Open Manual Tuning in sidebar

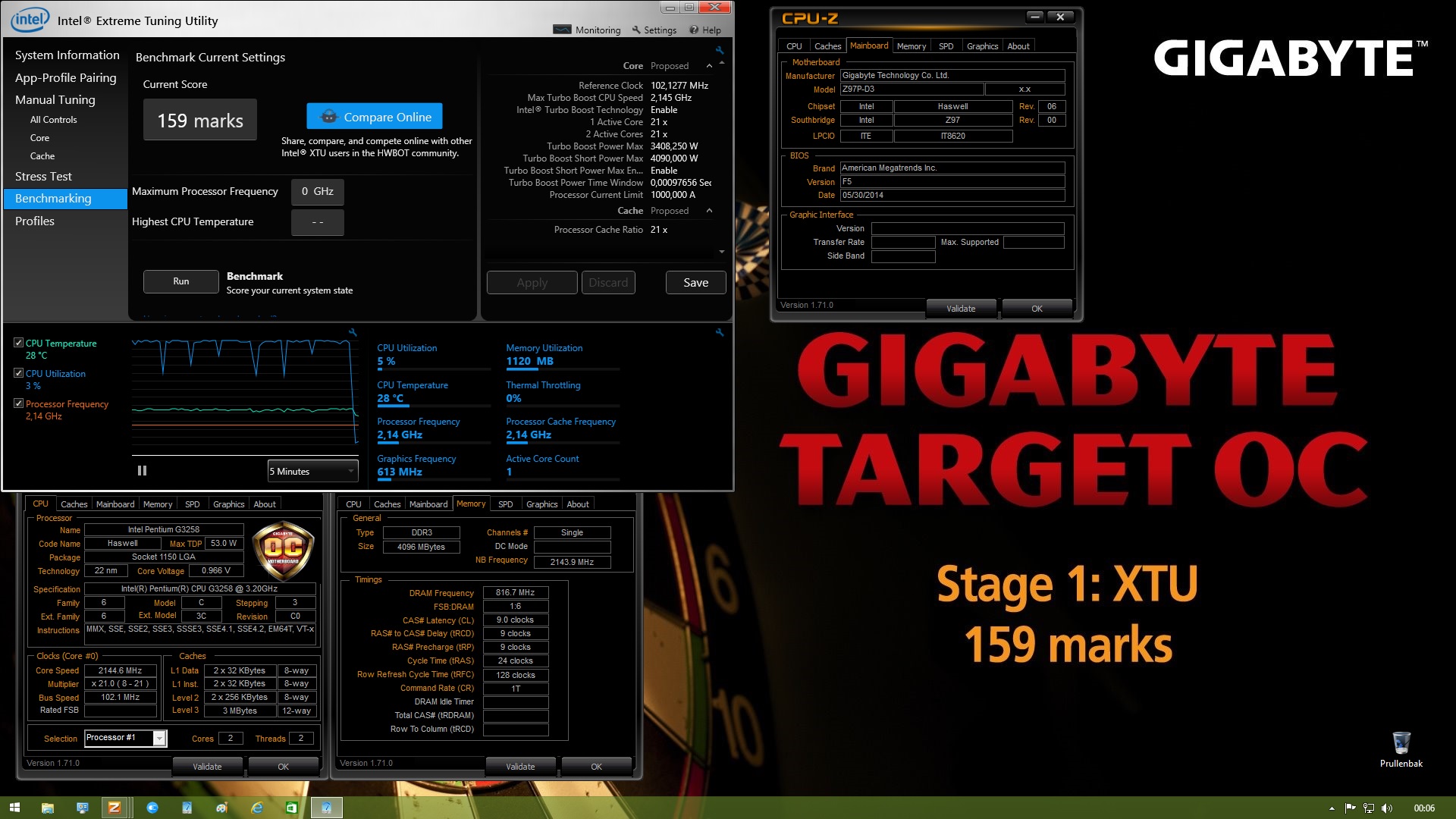click(x=55, y=99)
